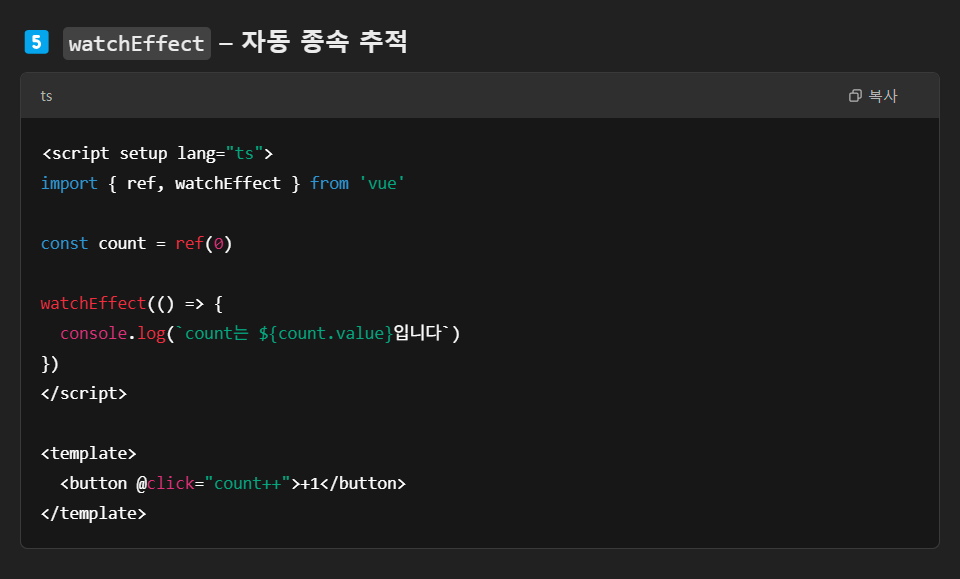Viewport: 960px width, 579px height.
Task: Click the ${count.value} template expression
Action: point(326,334)
